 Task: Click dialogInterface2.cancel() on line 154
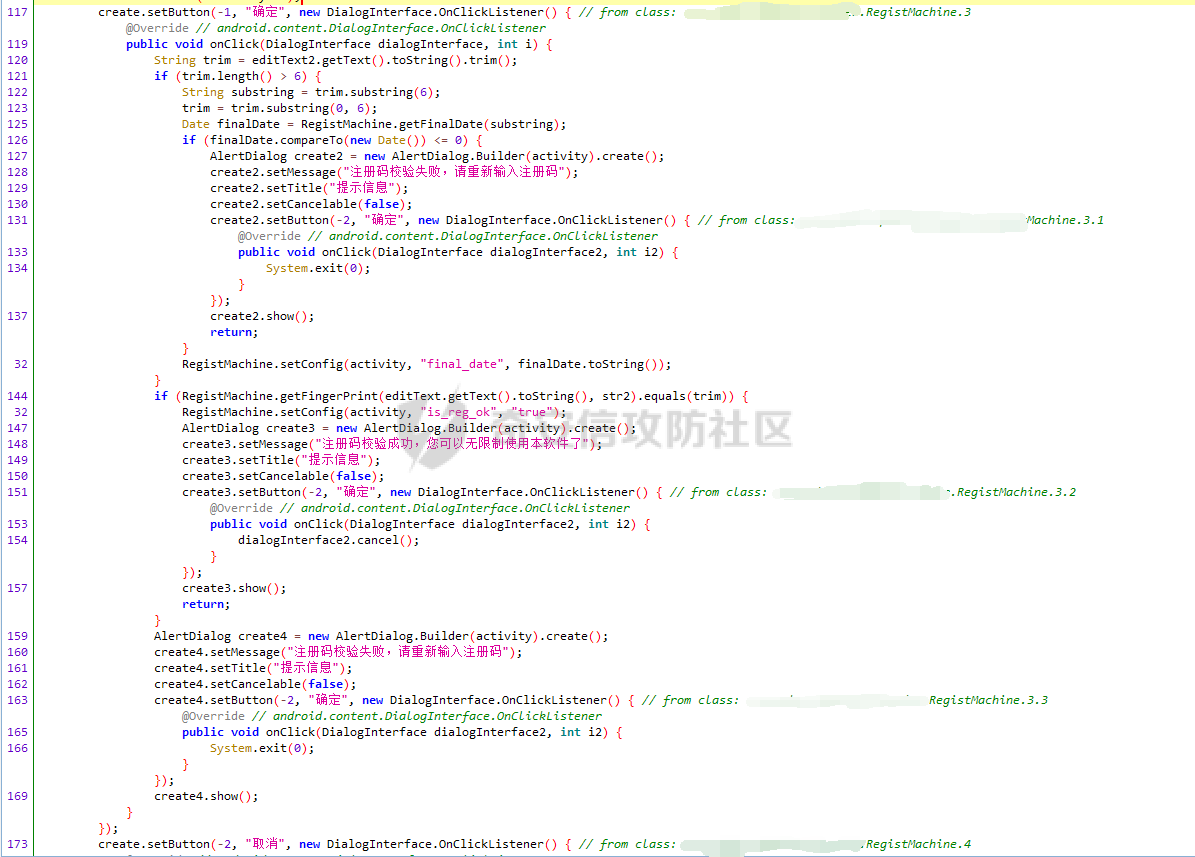coord(328,540)
